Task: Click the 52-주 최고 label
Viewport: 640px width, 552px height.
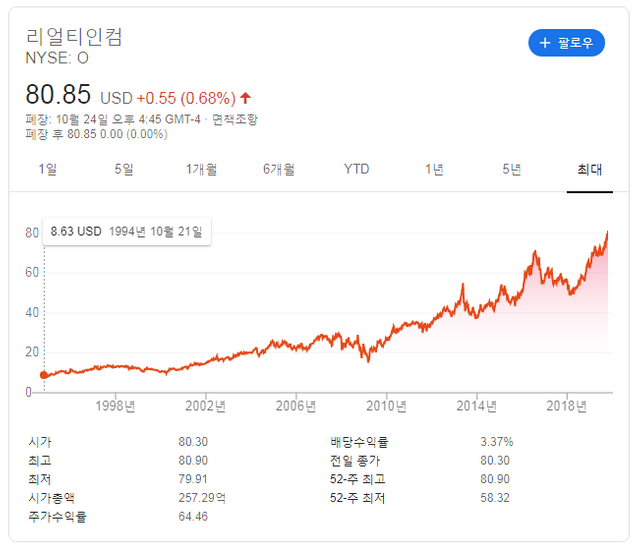Action: 358,479
